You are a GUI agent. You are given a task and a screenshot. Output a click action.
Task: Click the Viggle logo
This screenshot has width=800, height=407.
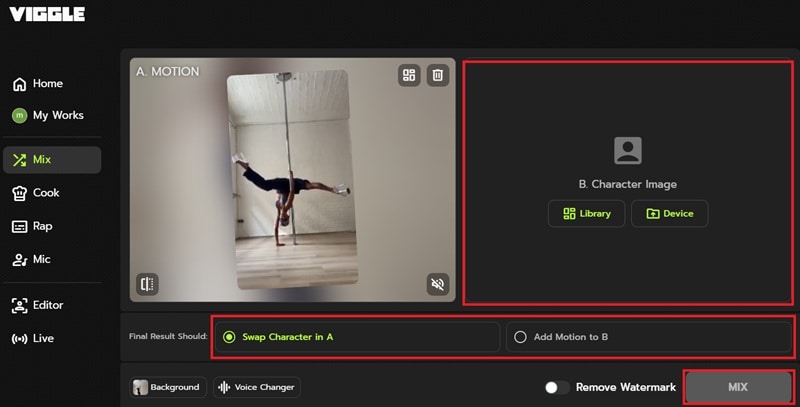[47, 14]
